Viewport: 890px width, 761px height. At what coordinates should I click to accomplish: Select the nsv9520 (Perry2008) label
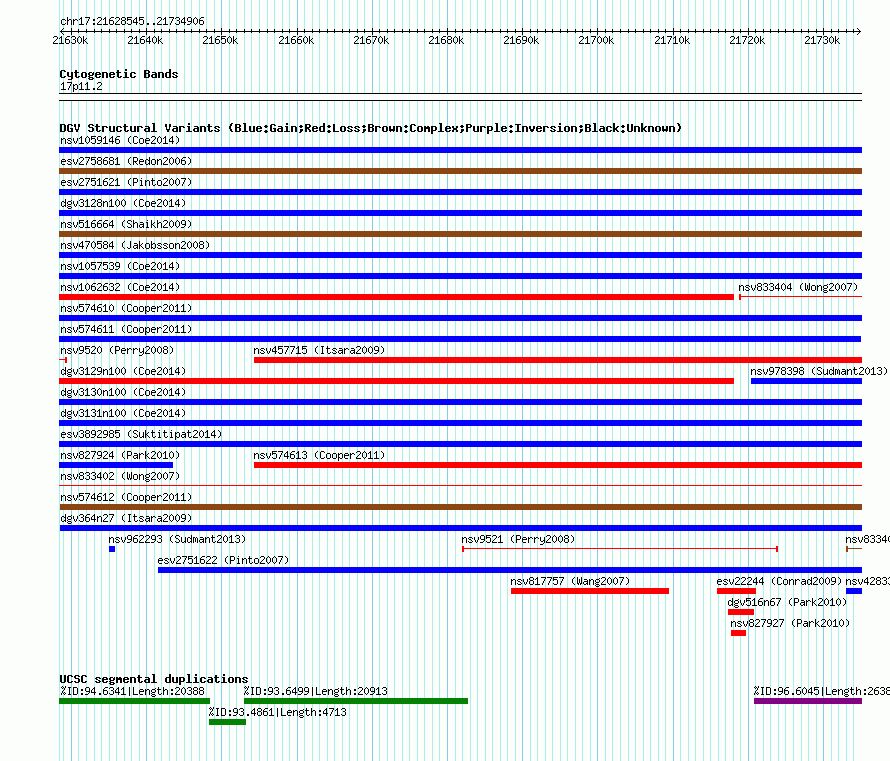click(x=117, y=350)
